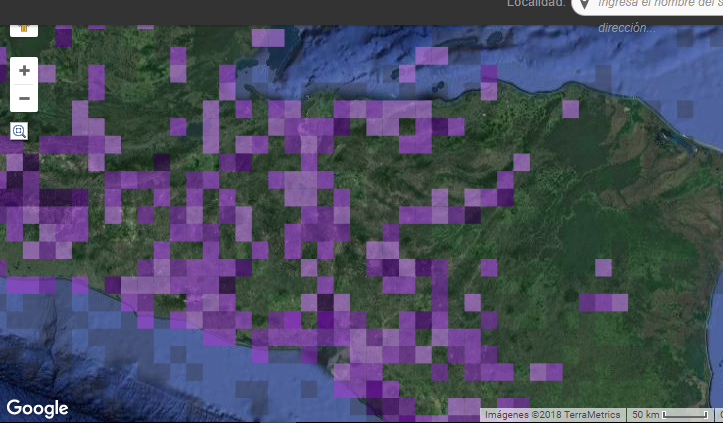Click the yellow Street View pegman icon
723x423 pixels.
(x=24, y=30)
